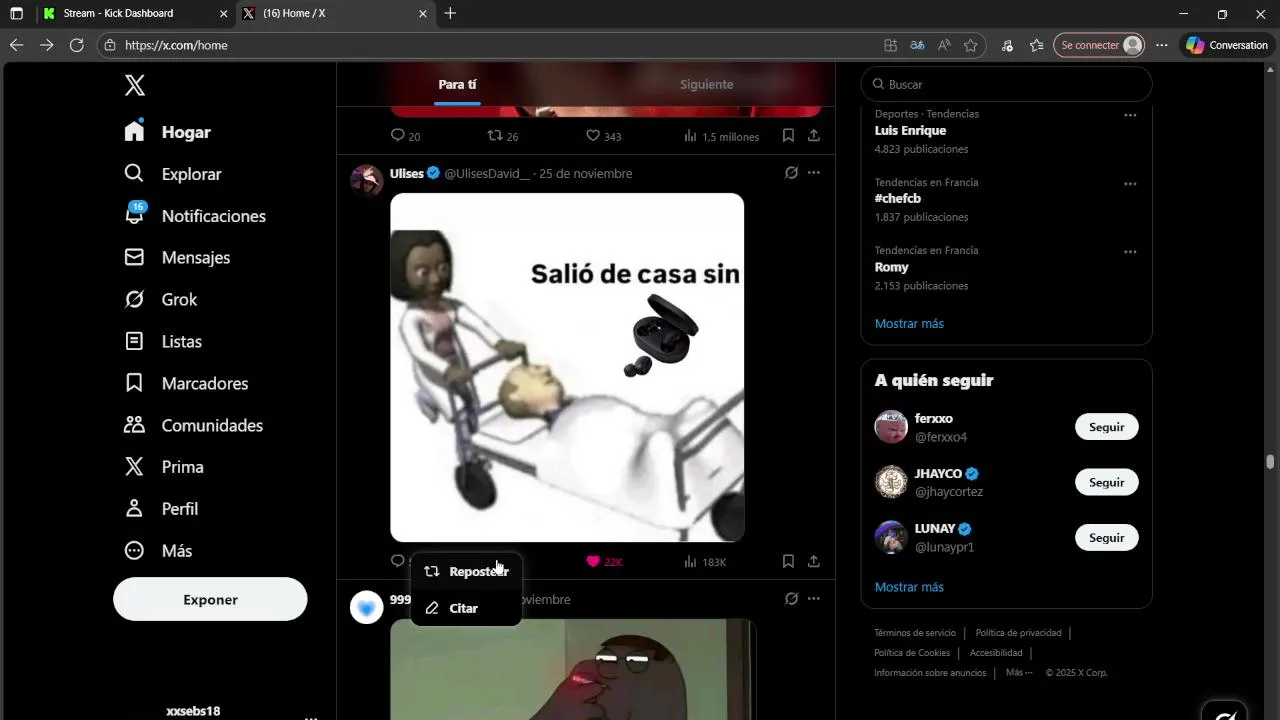
Task: Click Mostrar más under A quién seguir
Action: pyautogui.click(x=909, y=587)
